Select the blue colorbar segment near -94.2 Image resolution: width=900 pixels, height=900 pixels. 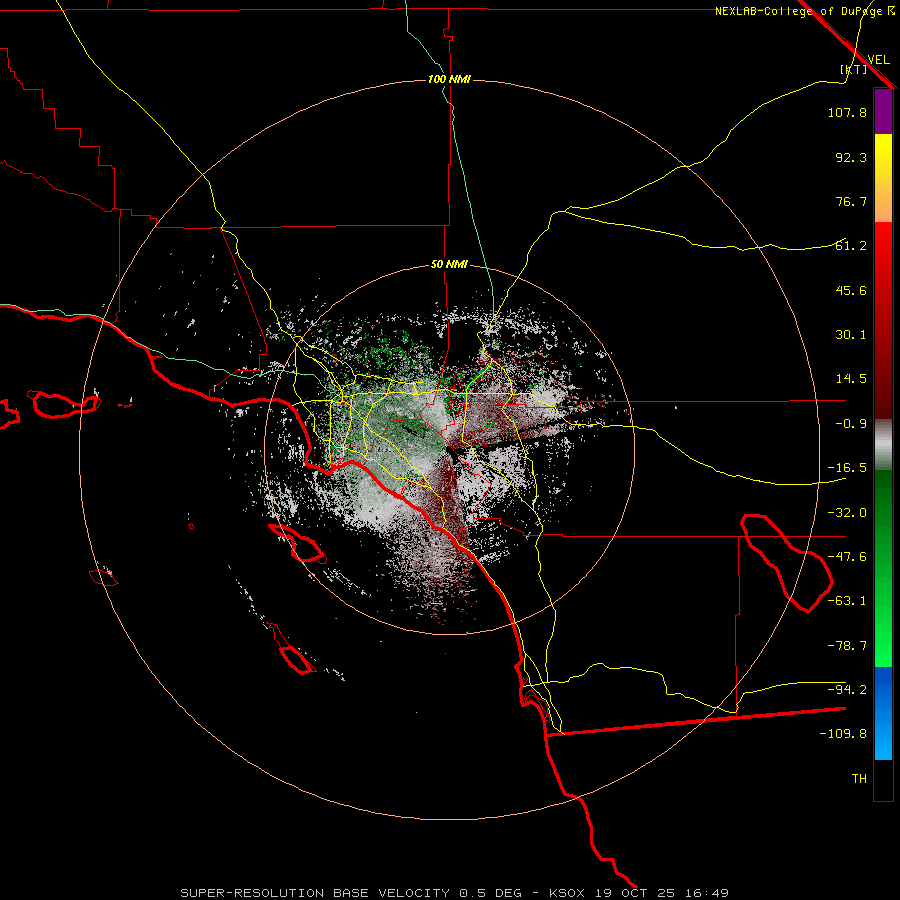[883, 689]
